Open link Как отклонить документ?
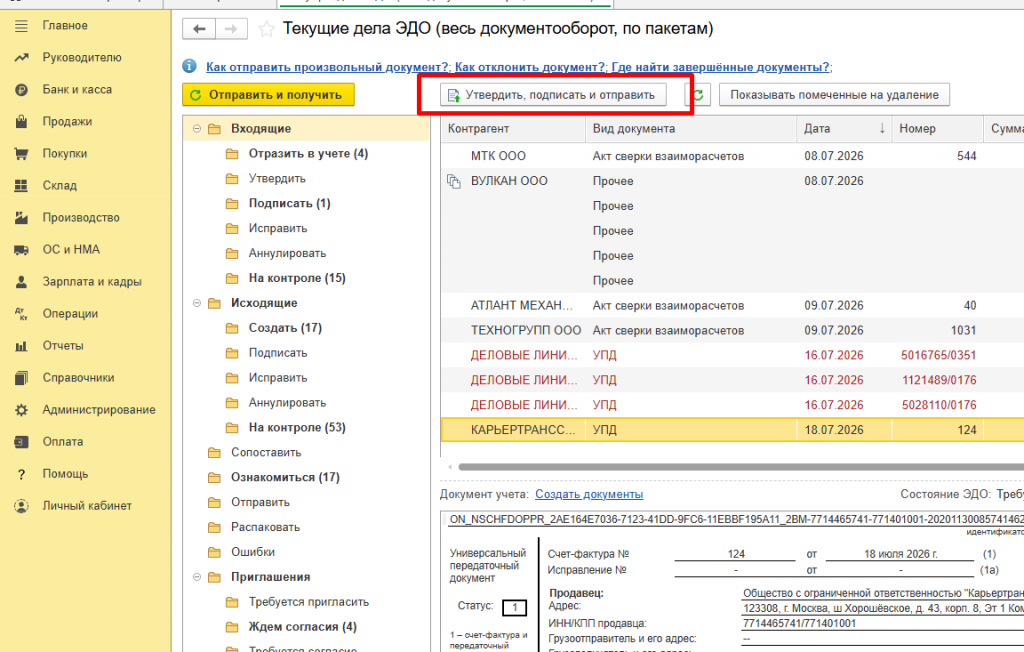Image resolution: width=1024 pixels, height=652 pixels. click(x=530, y=67)
